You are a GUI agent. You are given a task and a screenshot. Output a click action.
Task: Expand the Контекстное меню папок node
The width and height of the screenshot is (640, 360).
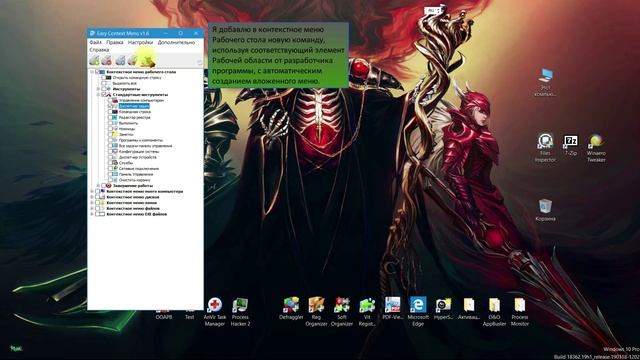pyautogui.click(x=92, y=203)
